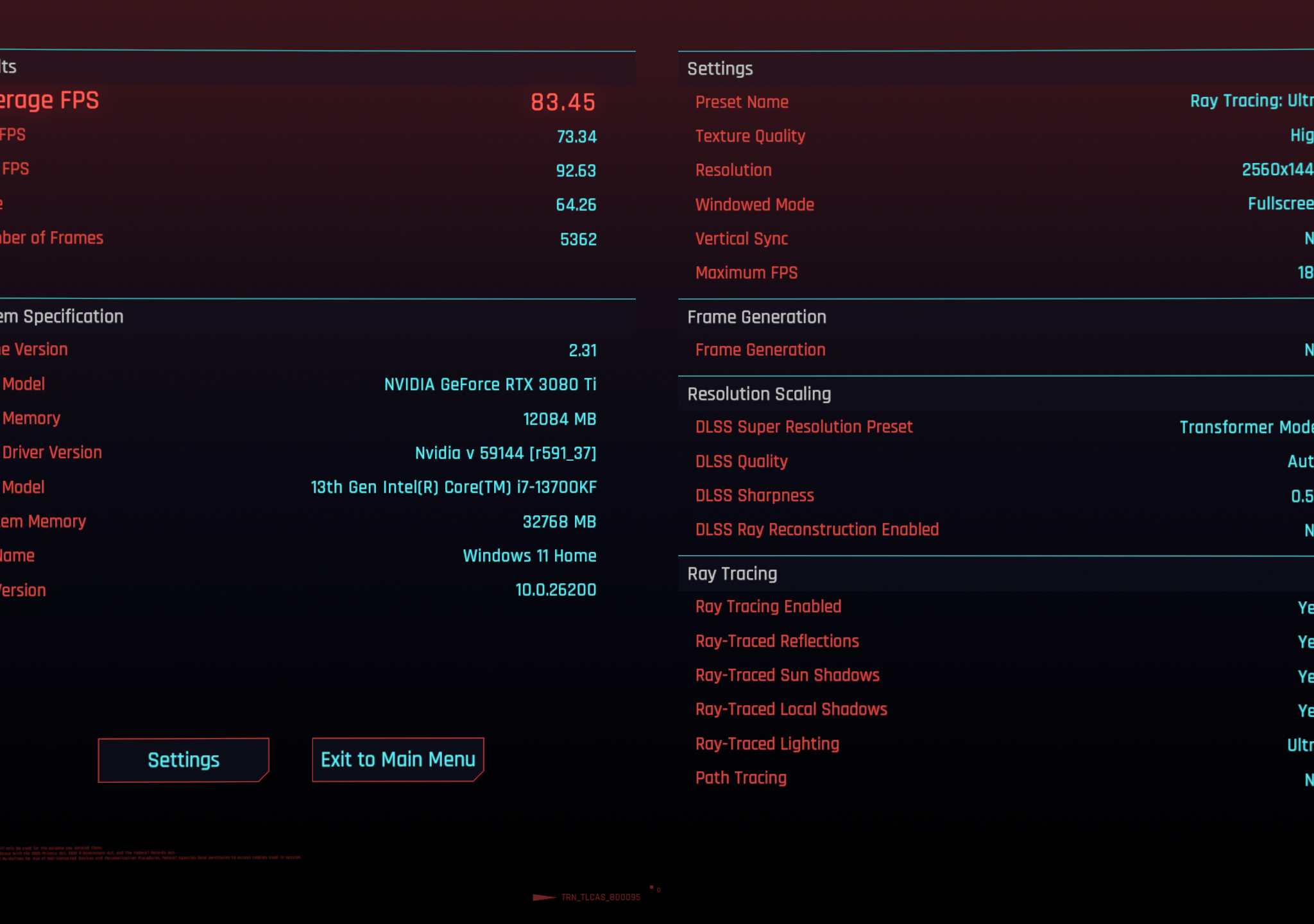Click the 64.26 value
Image resolution: width=1314 pixels, height=924 pixels.
pos(576,205)
